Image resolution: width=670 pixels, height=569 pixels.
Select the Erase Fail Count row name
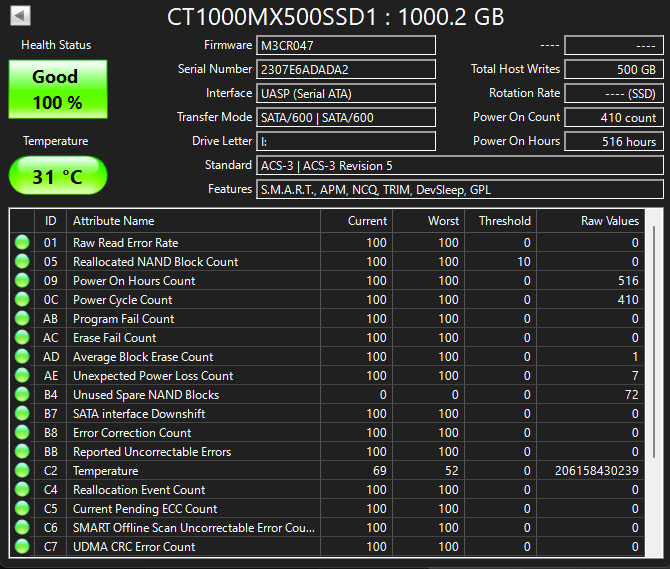(115, 338)
